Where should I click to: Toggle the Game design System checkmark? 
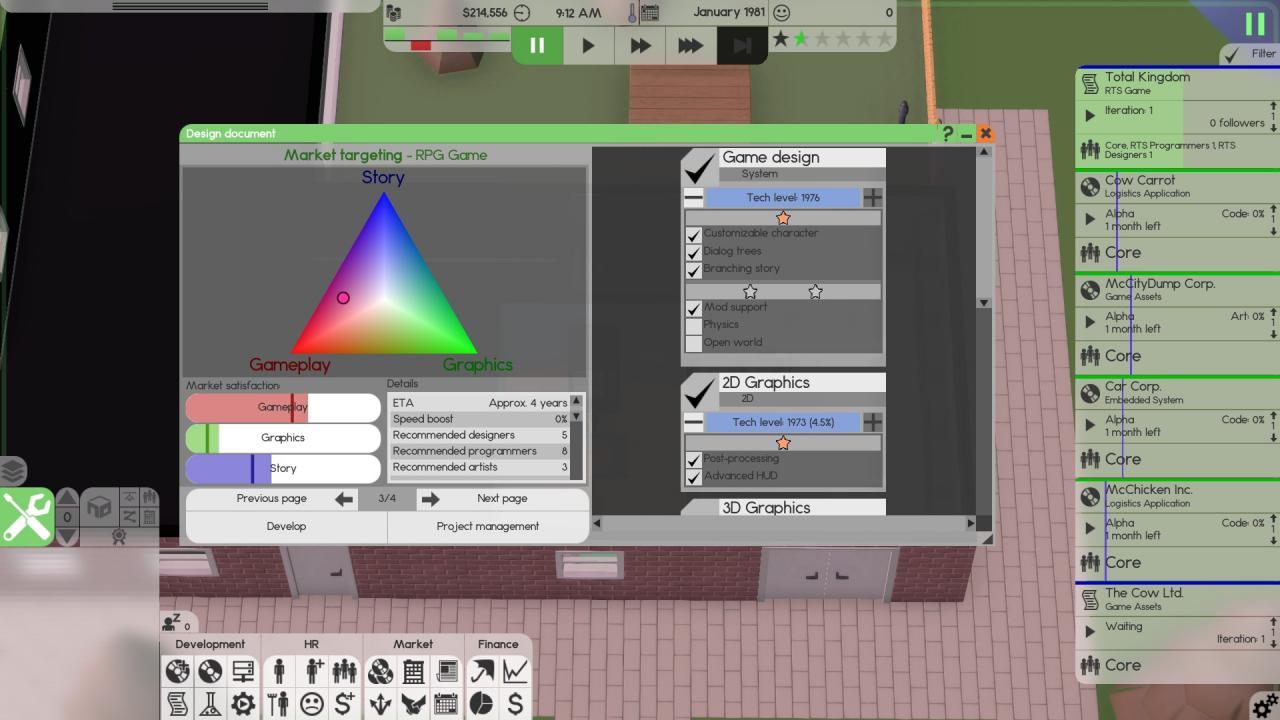click(x=700, y=165)
